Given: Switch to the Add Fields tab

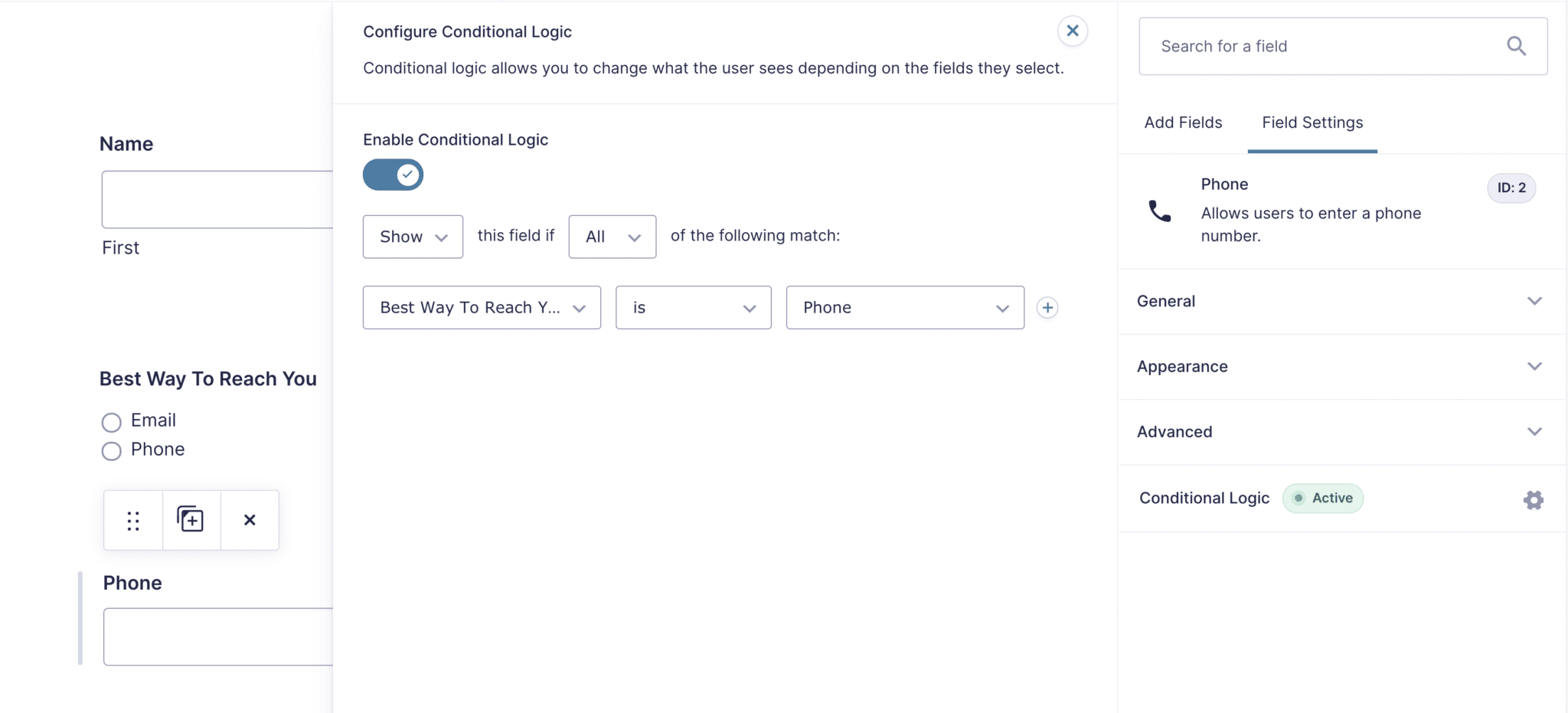Looking at the screenshot, I should [x=1183, y=123].
